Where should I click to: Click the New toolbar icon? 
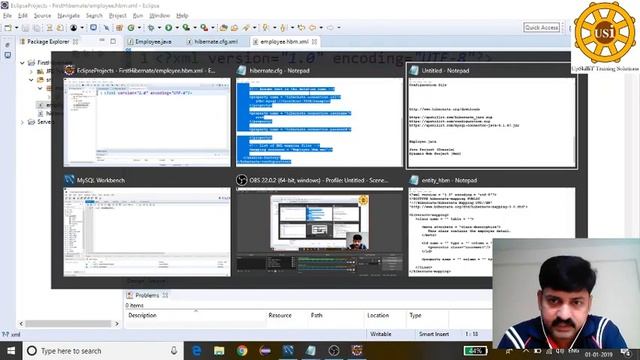point(8,28)
